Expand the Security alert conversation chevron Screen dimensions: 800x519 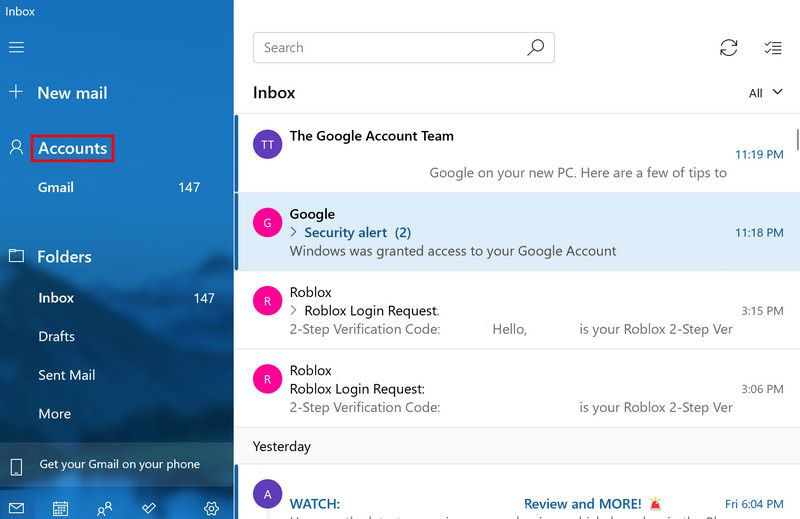coord(293,232)
